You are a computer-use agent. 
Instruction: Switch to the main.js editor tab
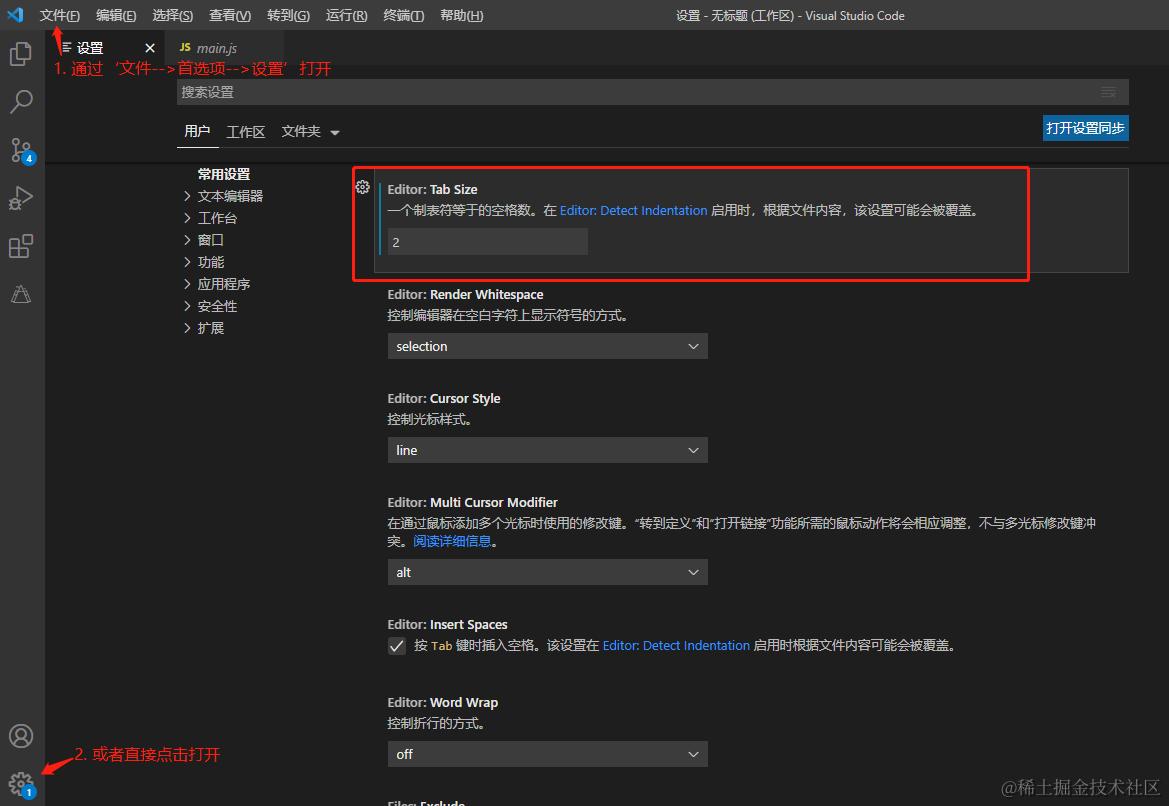click(x=224, y=48)
